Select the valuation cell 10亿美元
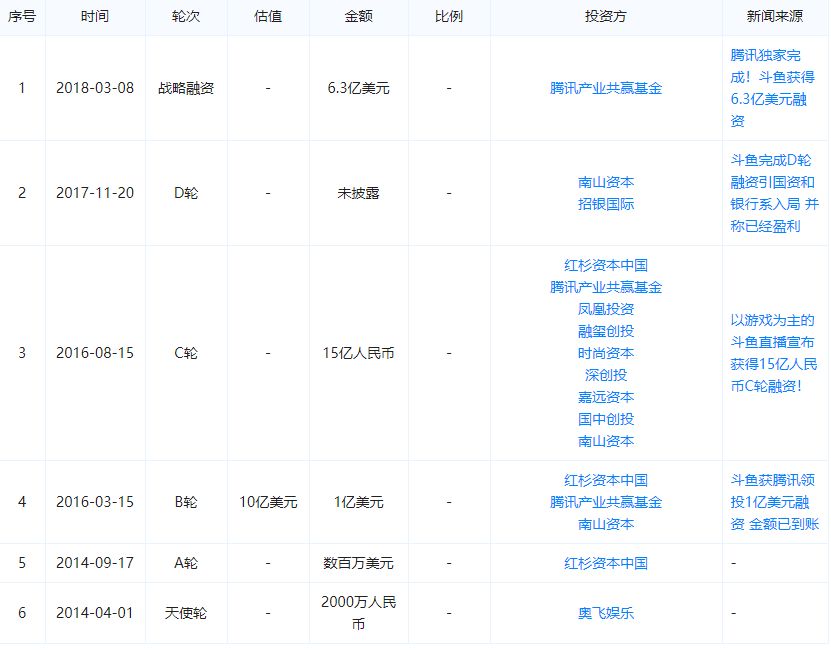The width and height of the screenshot is (831, 650). pos(268,502)
